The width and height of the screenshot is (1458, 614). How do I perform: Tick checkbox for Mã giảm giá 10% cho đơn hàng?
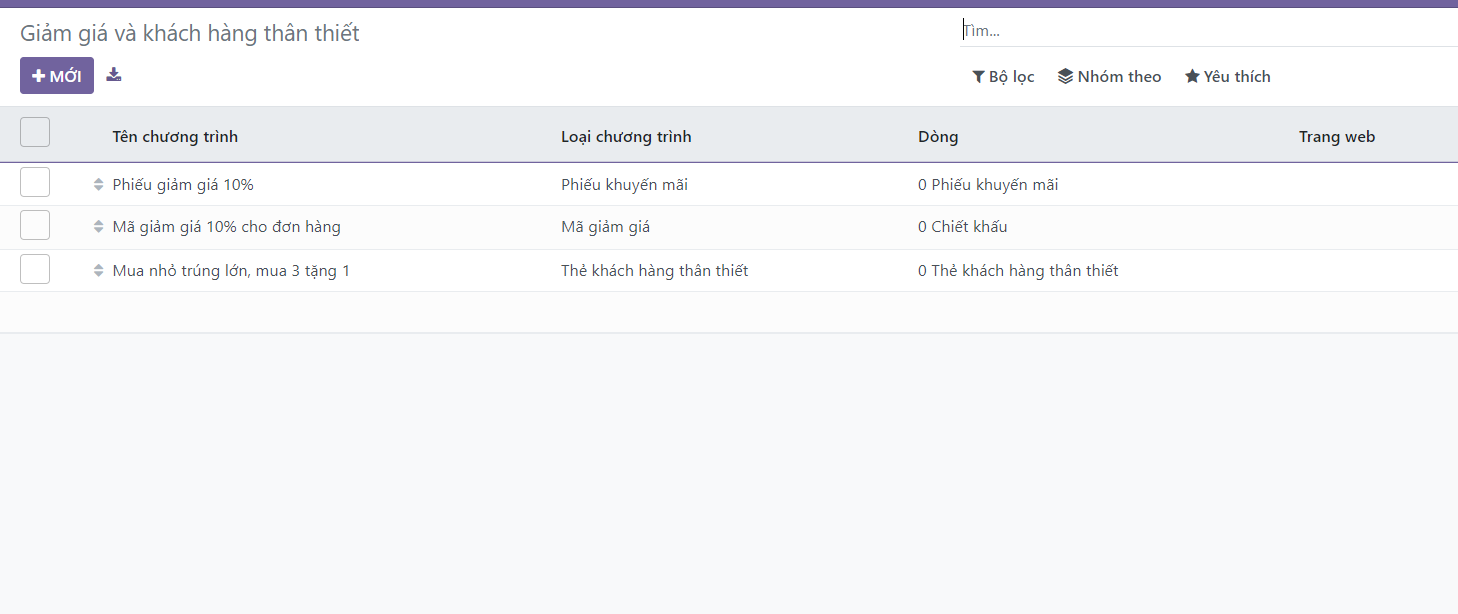coord(35,226)
